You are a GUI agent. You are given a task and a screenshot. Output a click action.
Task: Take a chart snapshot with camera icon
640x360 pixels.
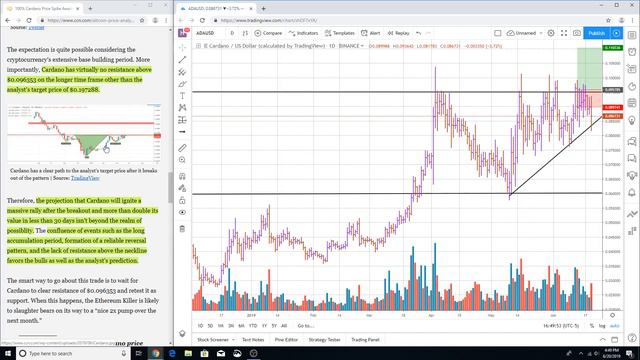click(576, 33)
